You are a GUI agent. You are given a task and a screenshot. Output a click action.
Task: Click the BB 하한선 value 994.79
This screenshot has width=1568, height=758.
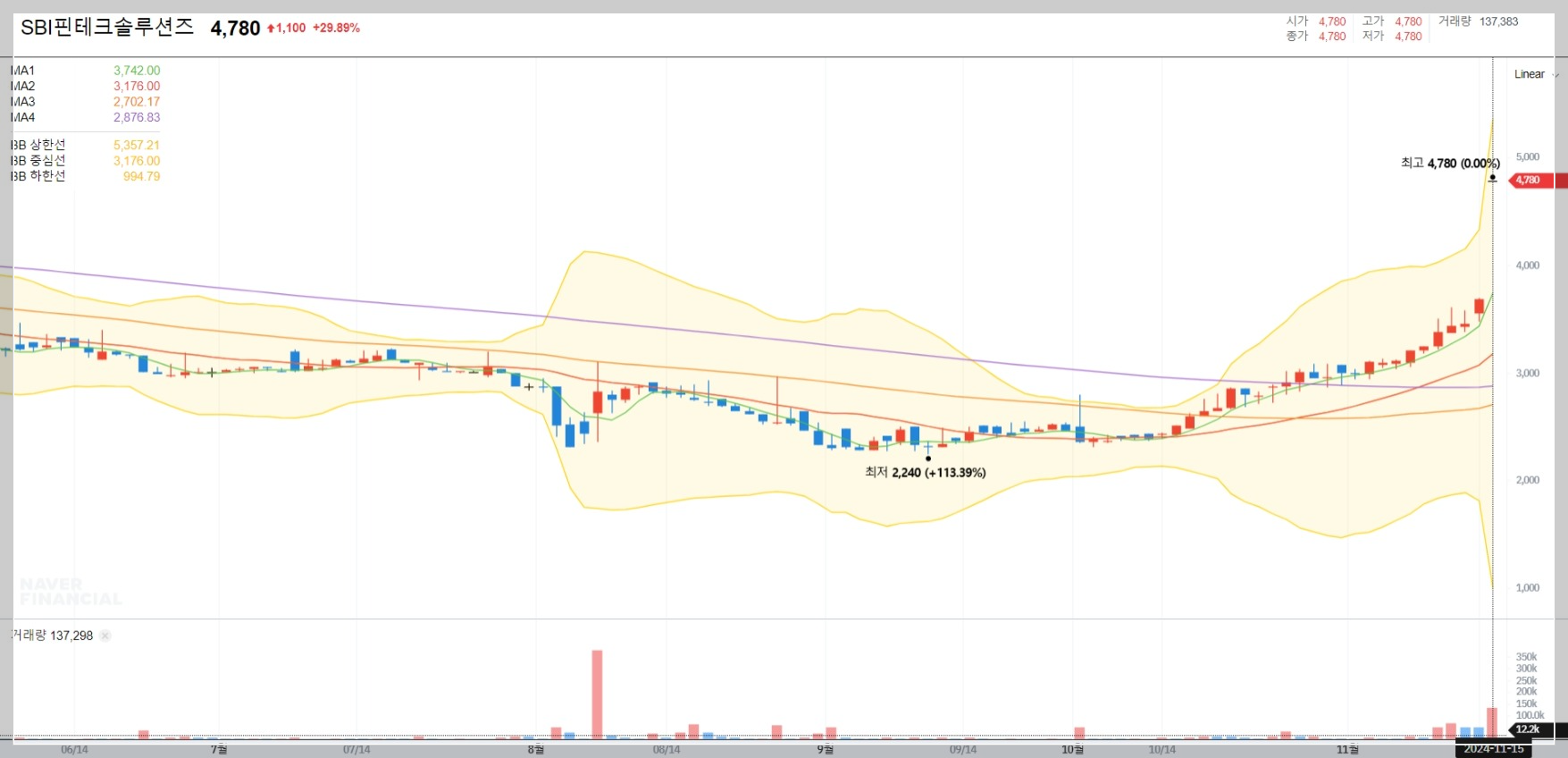141,176
